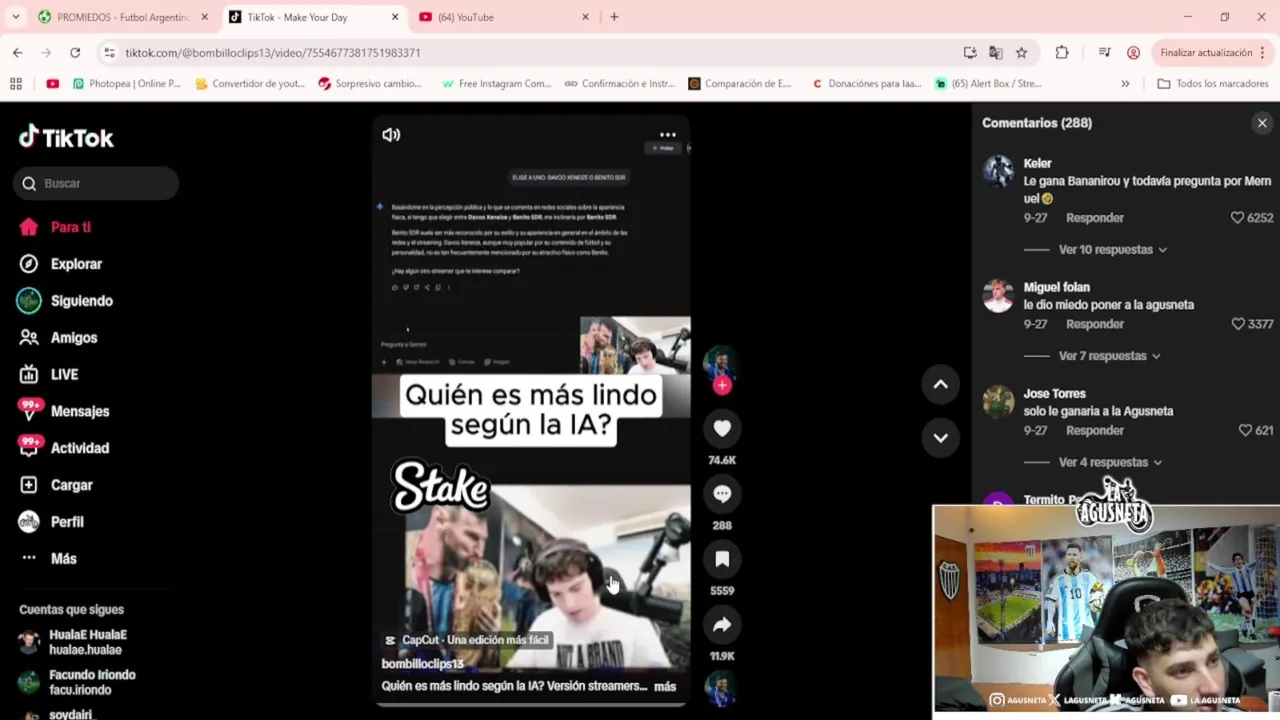Viewport: 1280px width, 720px height.
Task: Switch to PROMIEDOS Futbol Argentino tab
Action: click(x=122, y=17)
